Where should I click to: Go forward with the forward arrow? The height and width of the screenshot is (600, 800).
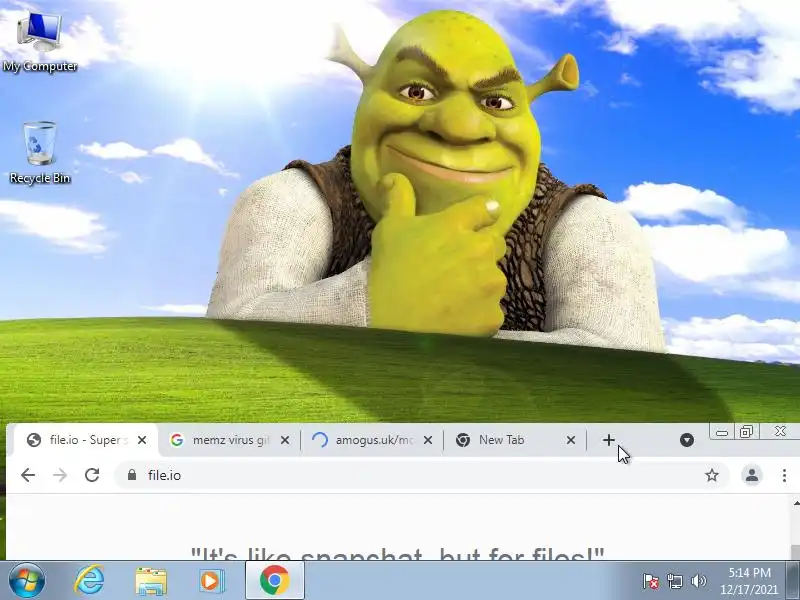pyautogui.click(x=60, y=476)
